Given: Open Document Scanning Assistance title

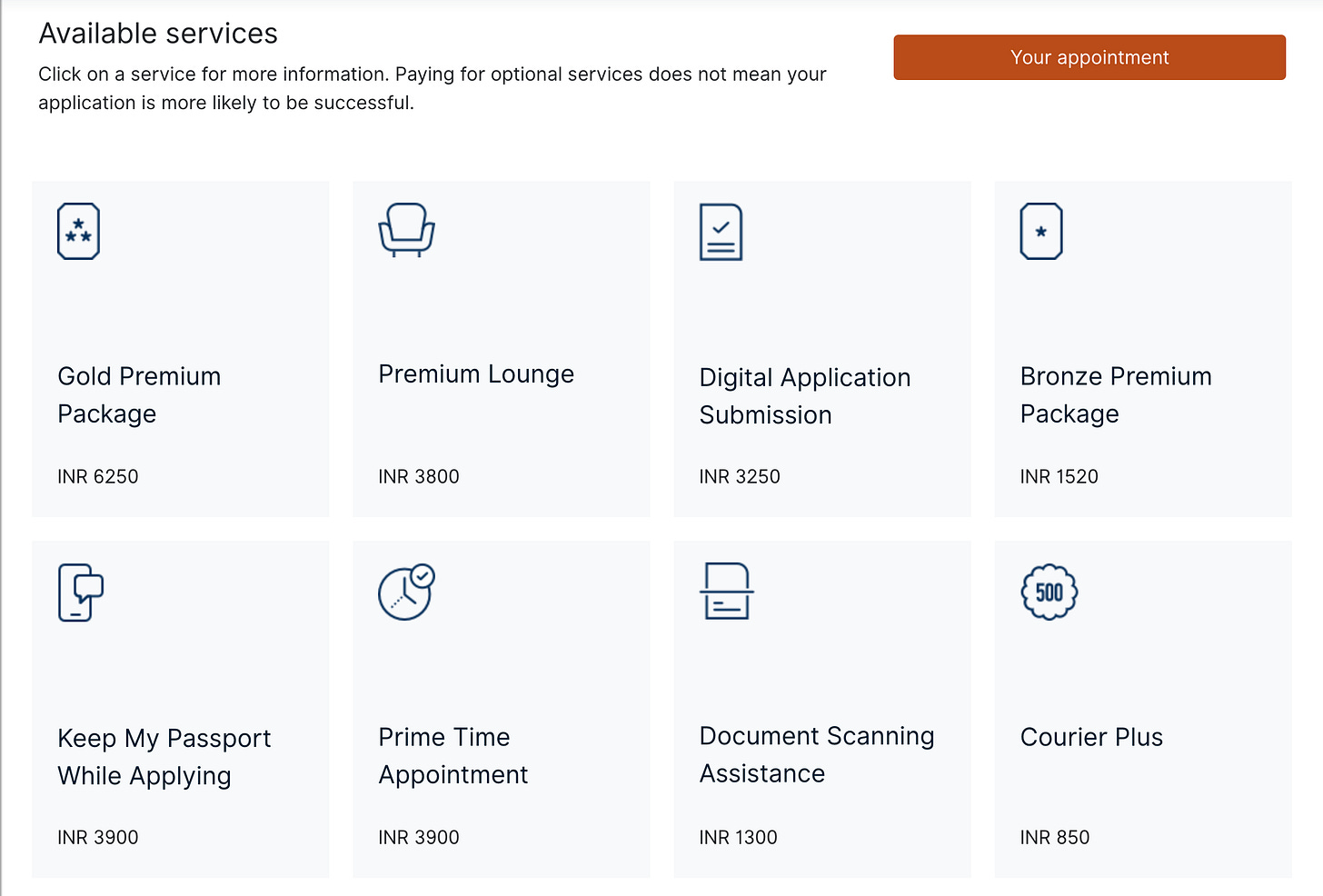Looking at the screenshot, I should [x=817, y=754].
